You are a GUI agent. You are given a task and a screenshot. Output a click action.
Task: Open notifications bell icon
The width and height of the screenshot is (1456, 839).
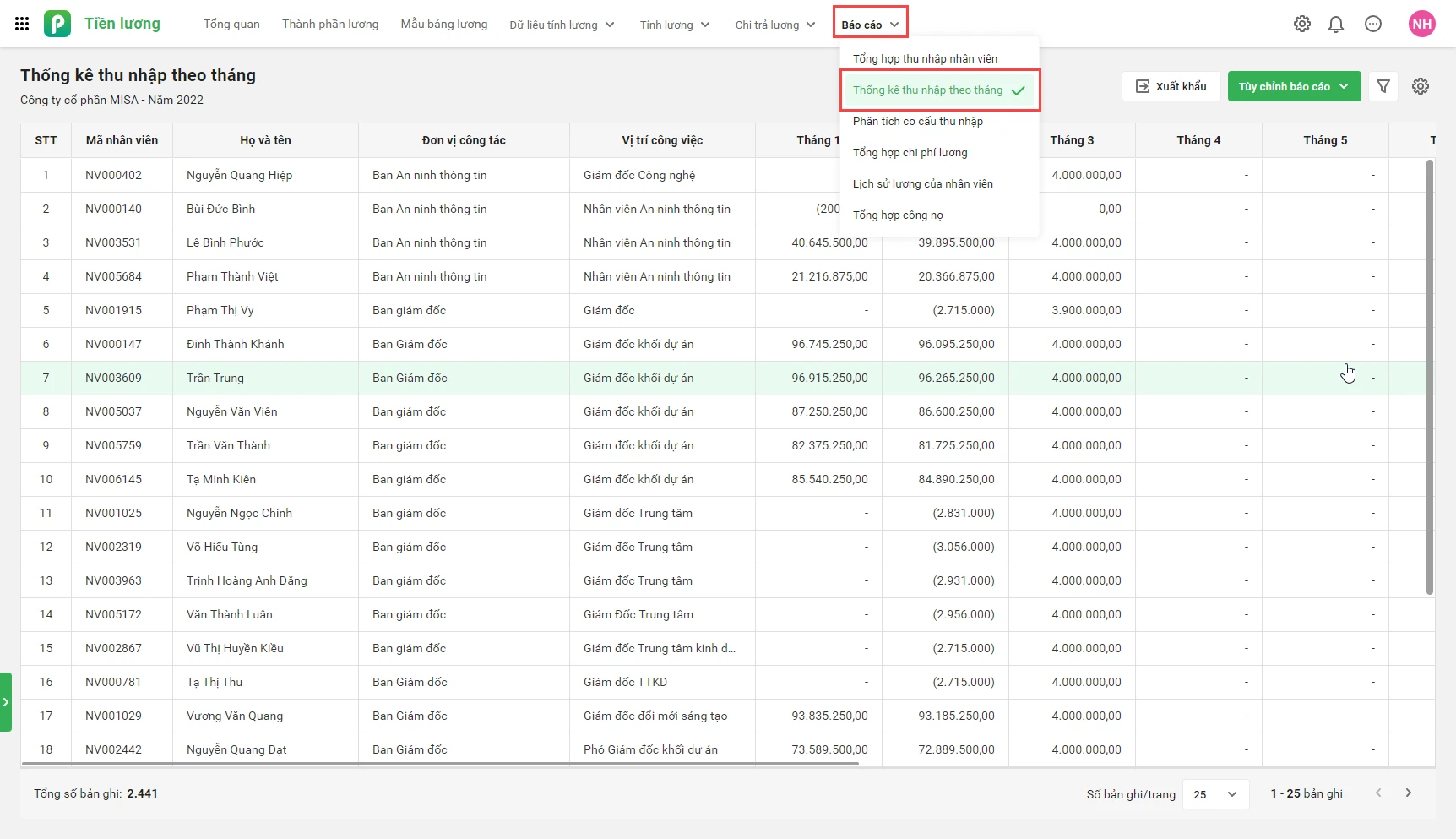coord(1336,24)
